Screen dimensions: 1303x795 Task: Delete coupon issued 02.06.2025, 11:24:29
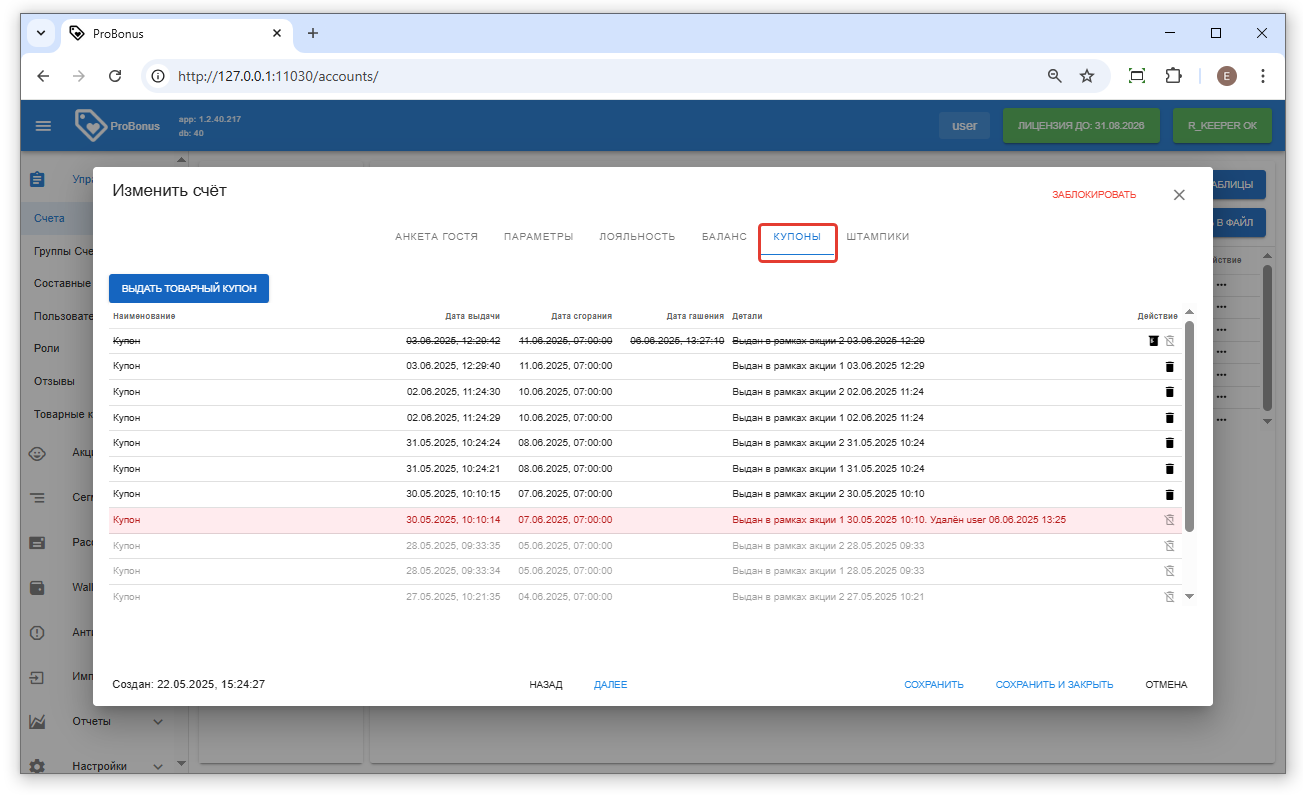(x=1169, y=418)
